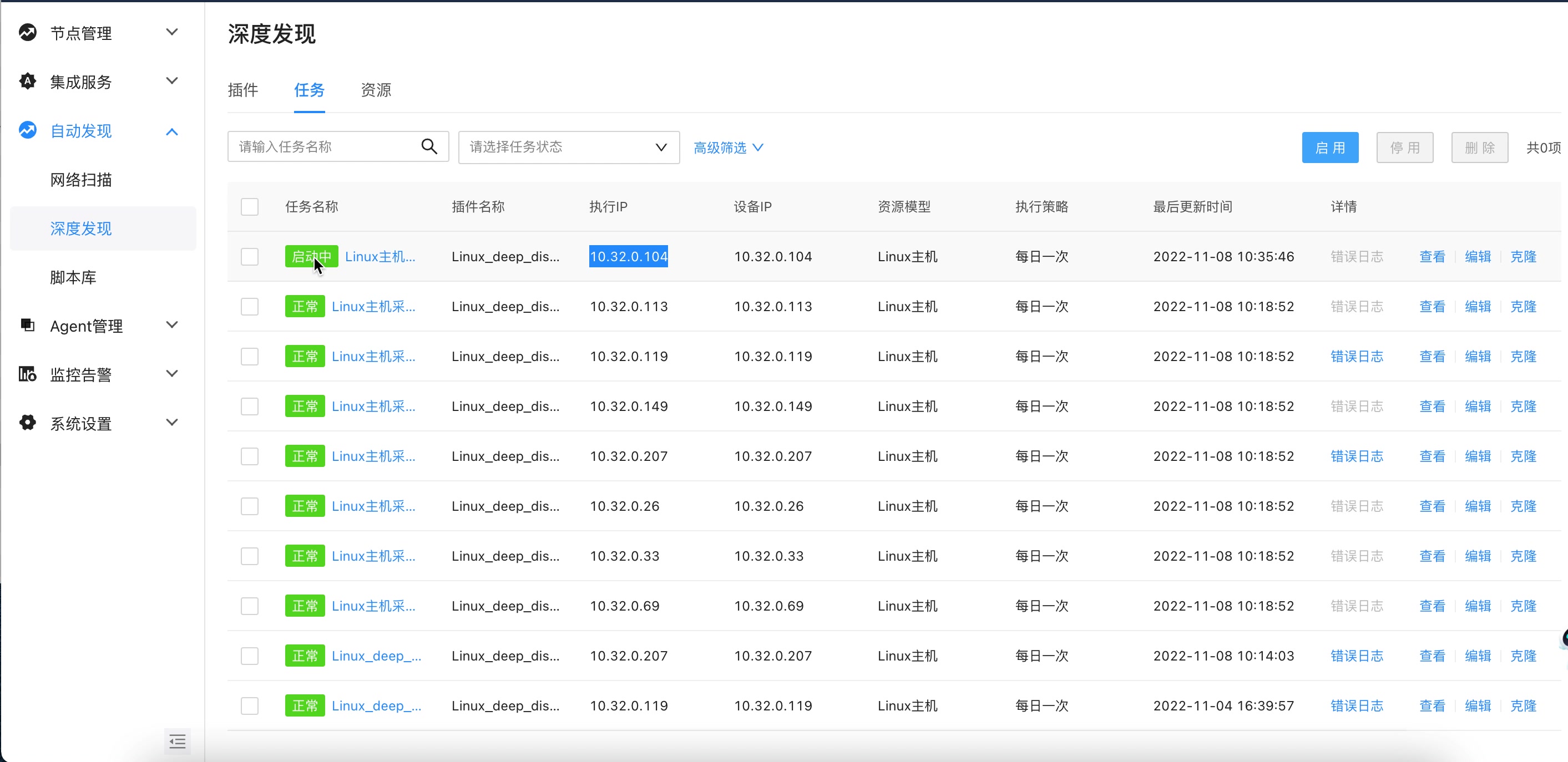1568x762 pixels.
Task: Collapse the sidebar using the bottom icon
Action: pos(177,741)
